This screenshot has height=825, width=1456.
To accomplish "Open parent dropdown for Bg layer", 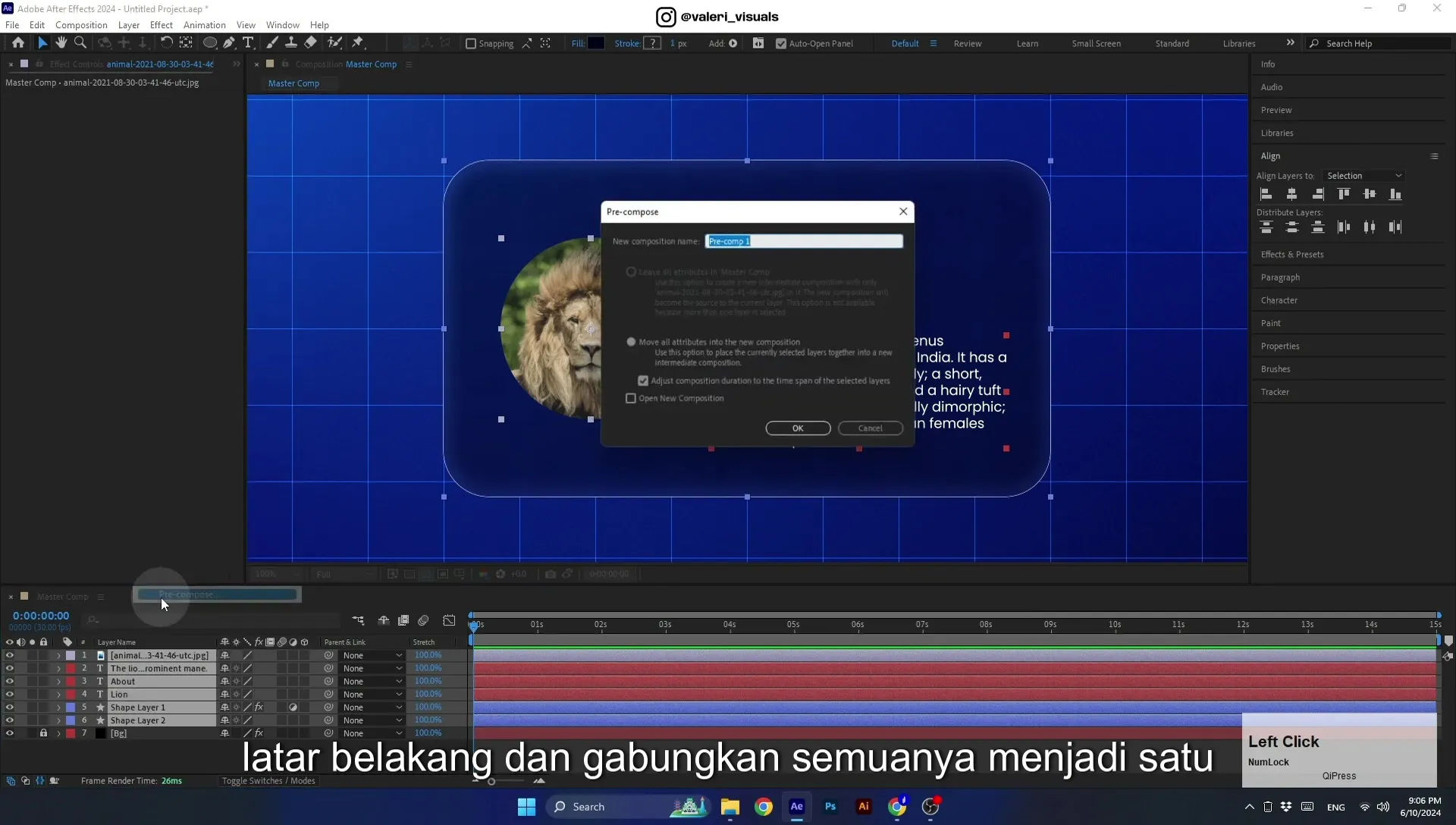I will (x=372, y=733).
